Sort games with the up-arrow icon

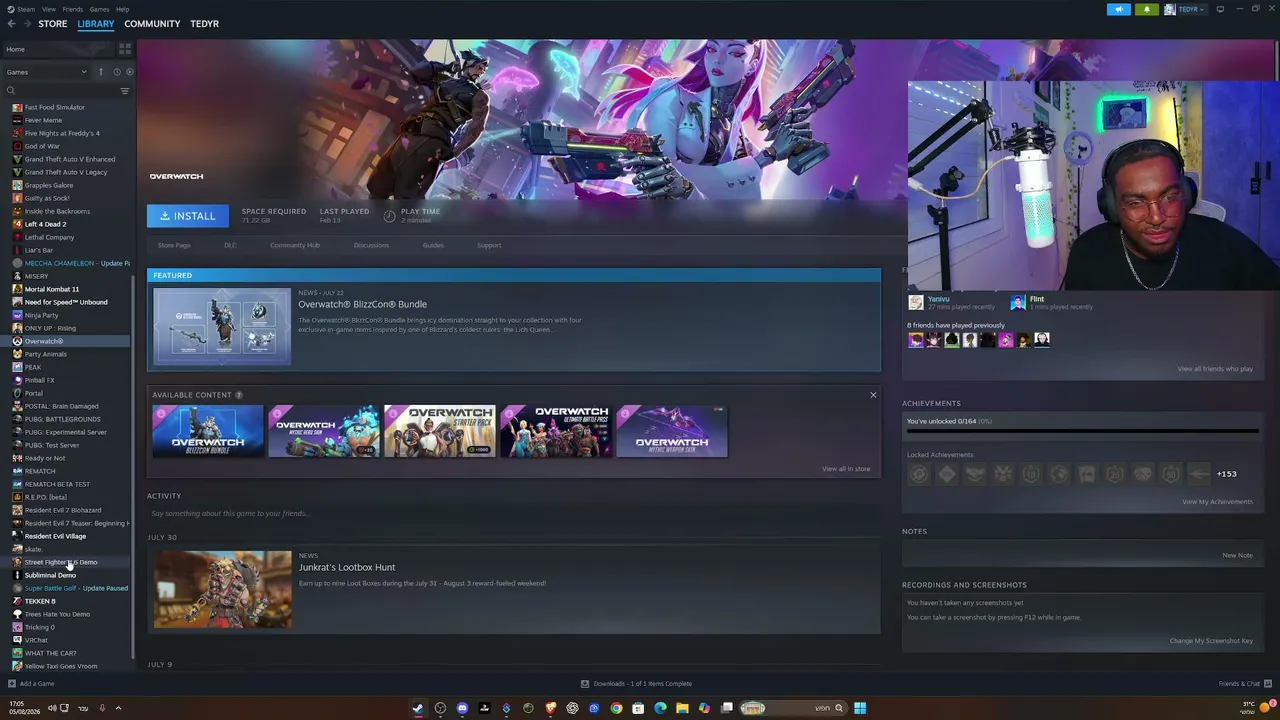point(100,72)
